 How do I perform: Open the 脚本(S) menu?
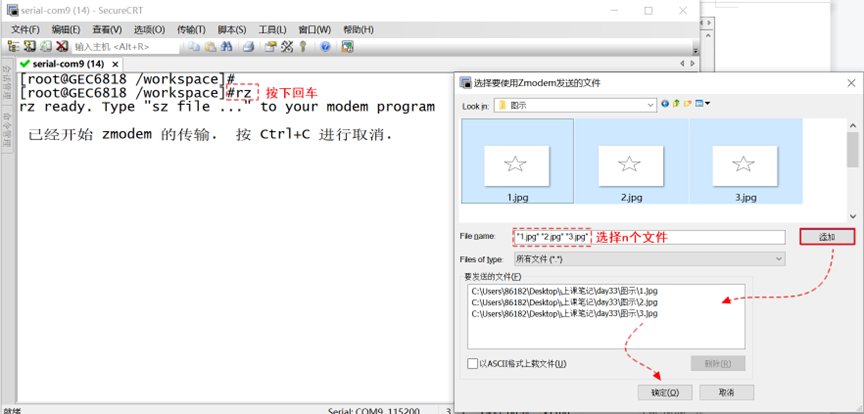tap(231, 29)
